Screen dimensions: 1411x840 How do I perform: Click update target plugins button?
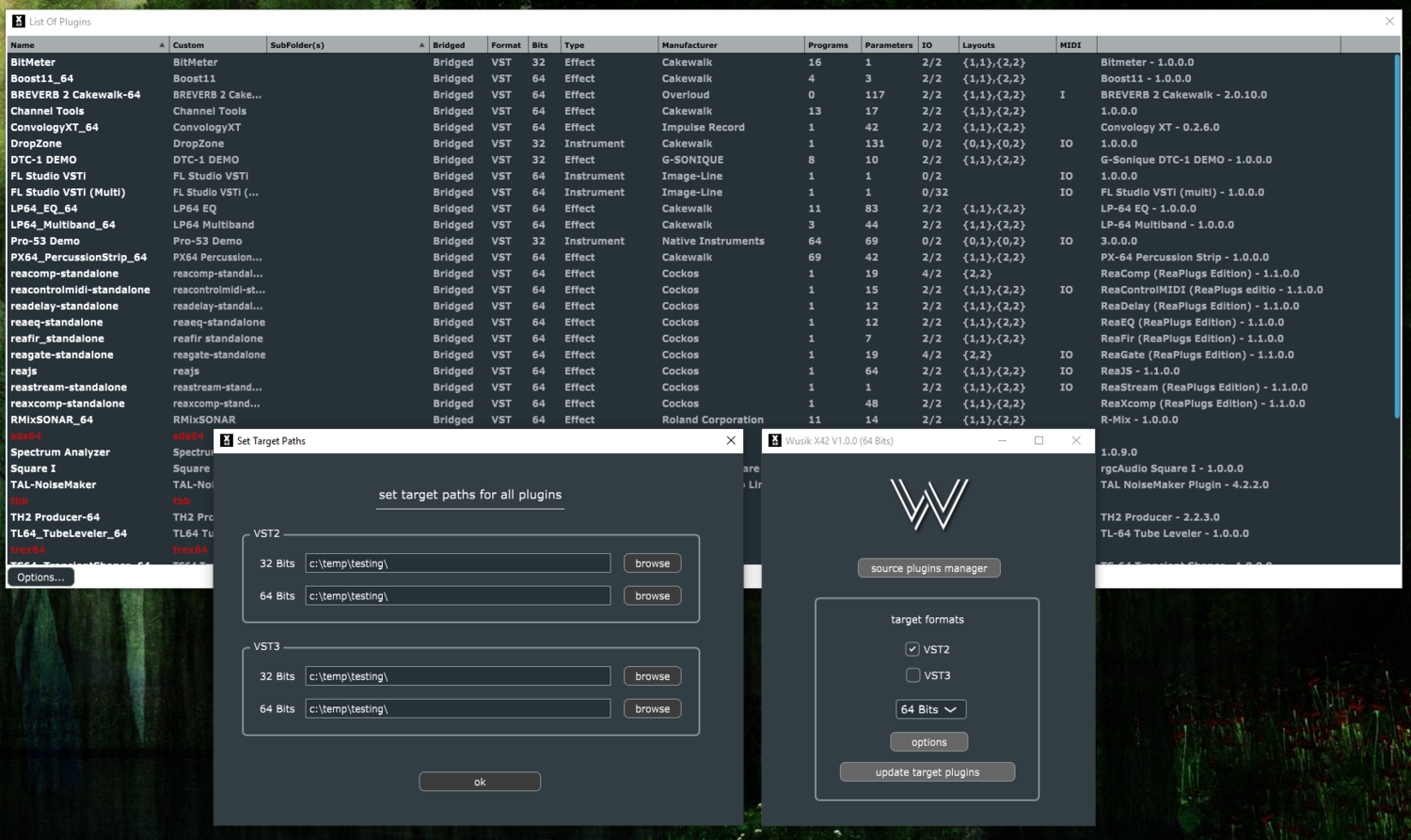(x=927, y=772)
